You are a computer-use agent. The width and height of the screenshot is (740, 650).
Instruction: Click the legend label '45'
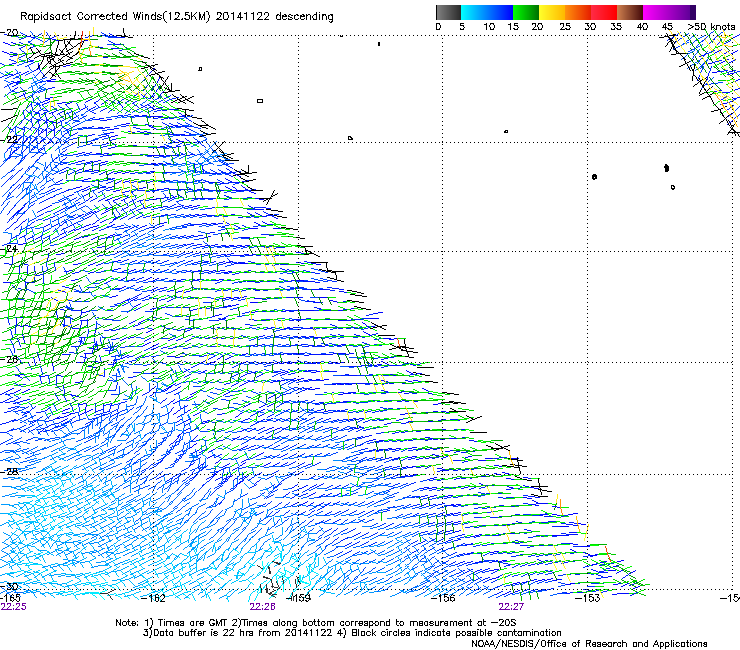point(667,27)
